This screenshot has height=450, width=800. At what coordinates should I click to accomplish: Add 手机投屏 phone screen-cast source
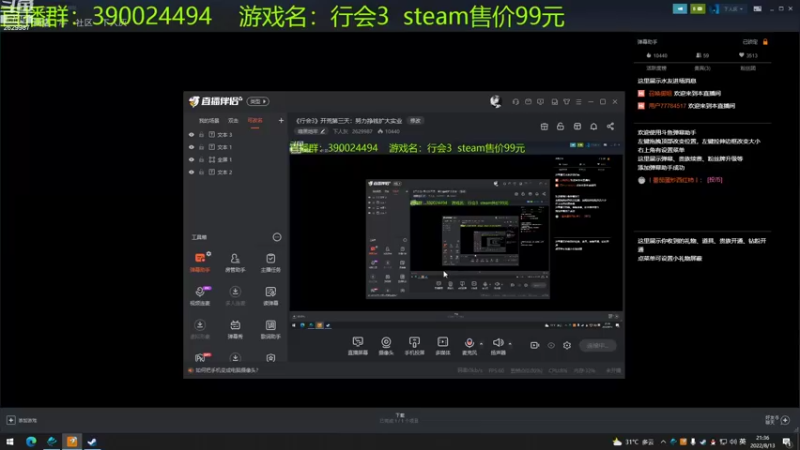point(414,345)
